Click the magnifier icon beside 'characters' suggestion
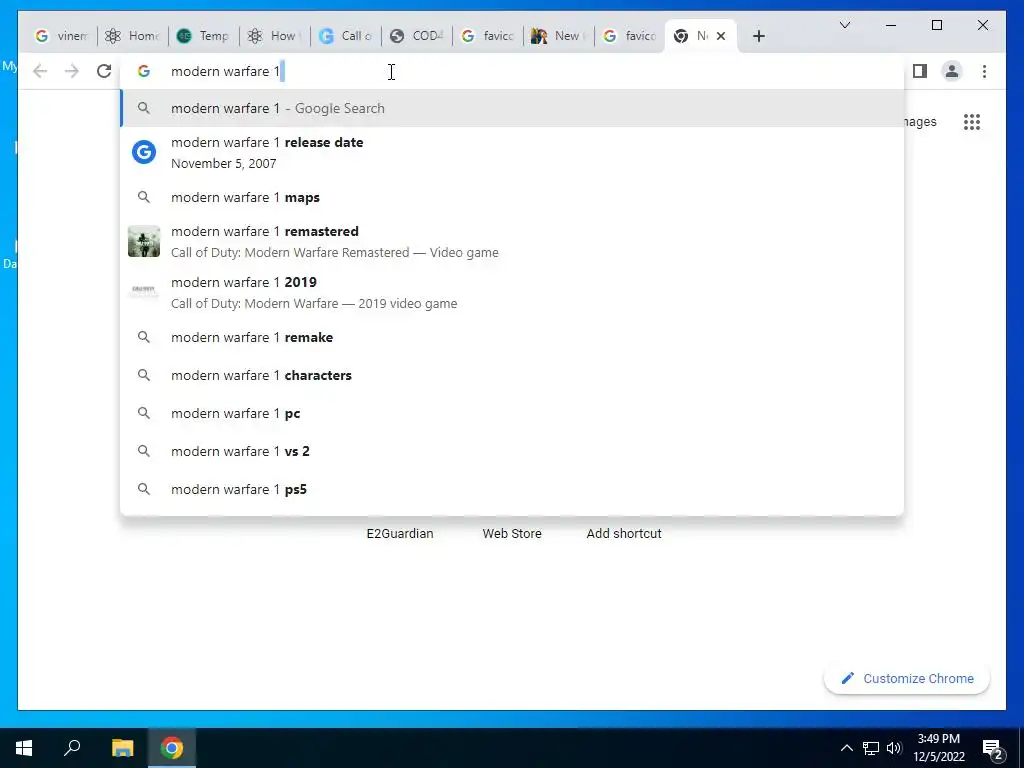The image size is (1024, 768). pyautogui.click(x=144, y=375)
